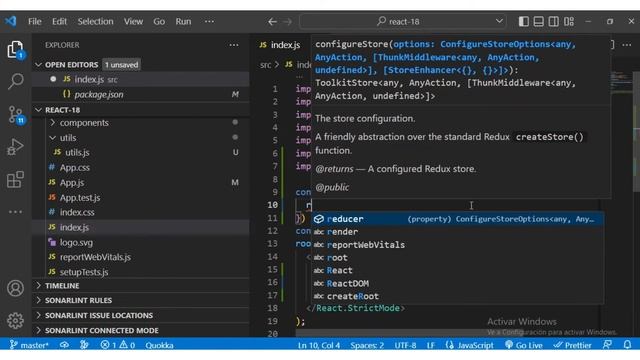Screen dimensions: 640x360
Task: Go back with the left arrow
Action: coord(272,22)
